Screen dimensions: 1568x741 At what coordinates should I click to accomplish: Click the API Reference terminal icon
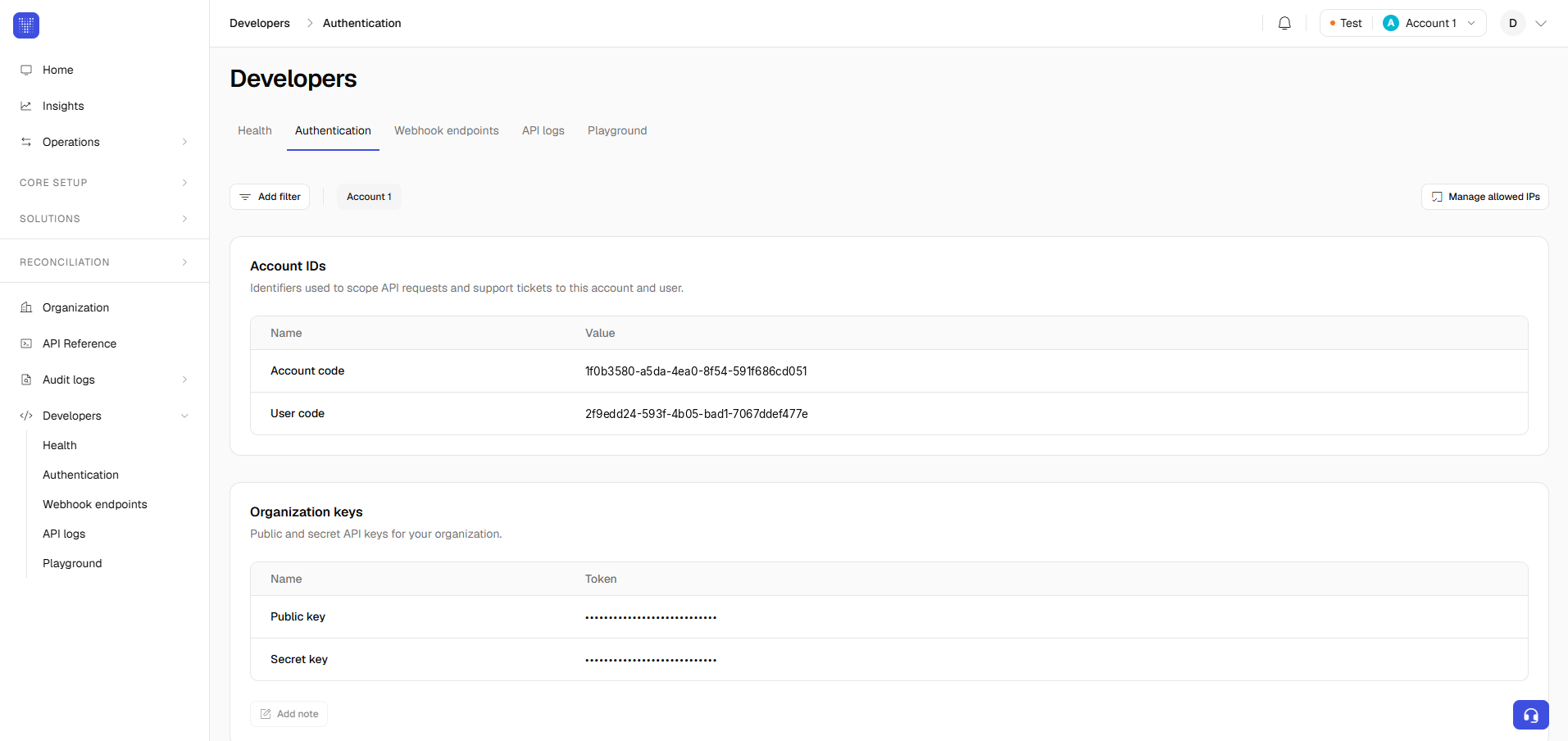[26, 343]
